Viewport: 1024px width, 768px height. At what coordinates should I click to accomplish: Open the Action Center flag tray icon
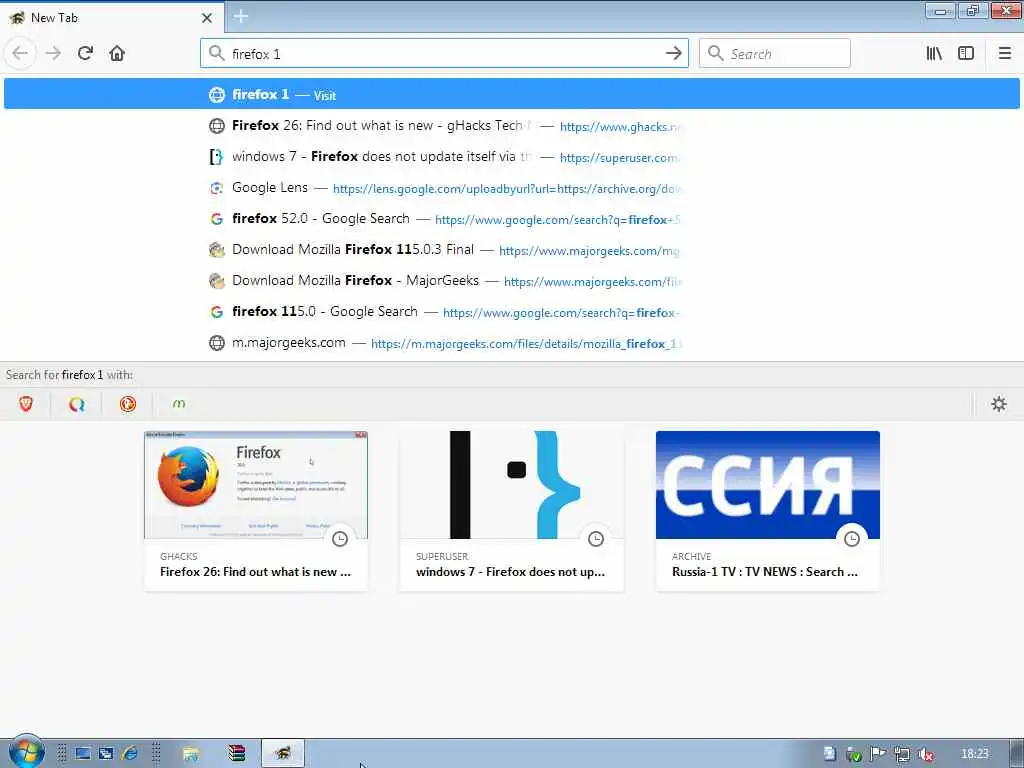point(878,755)
